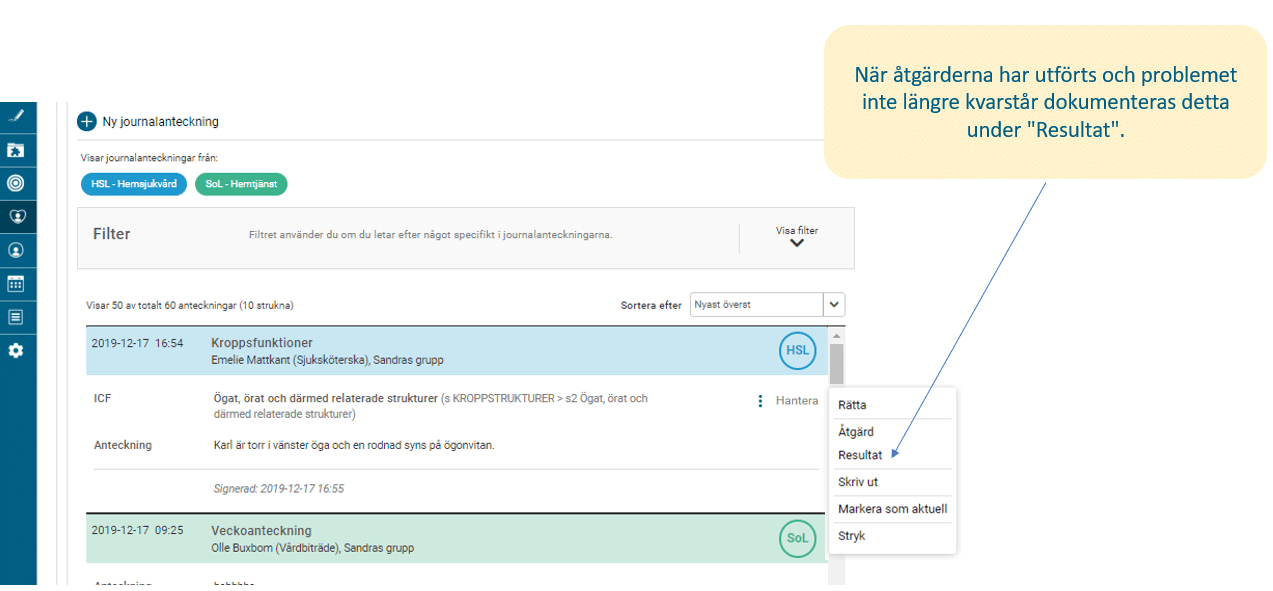Viewport: 1273px width, 591px height.
Task: Toggle the HSL - Hemsjukvård filter chip
Action: [x=134, y=184]
